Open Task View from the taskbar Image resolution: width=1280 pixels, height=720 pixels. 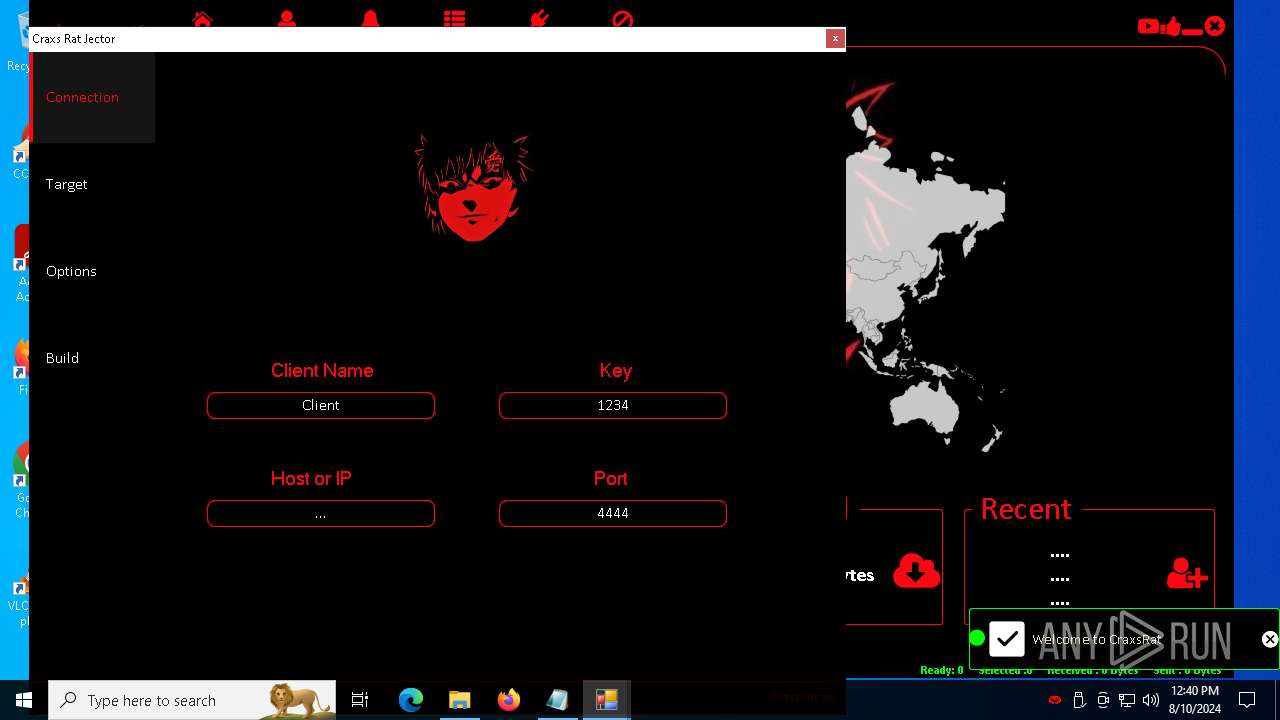tap(360, 700)
